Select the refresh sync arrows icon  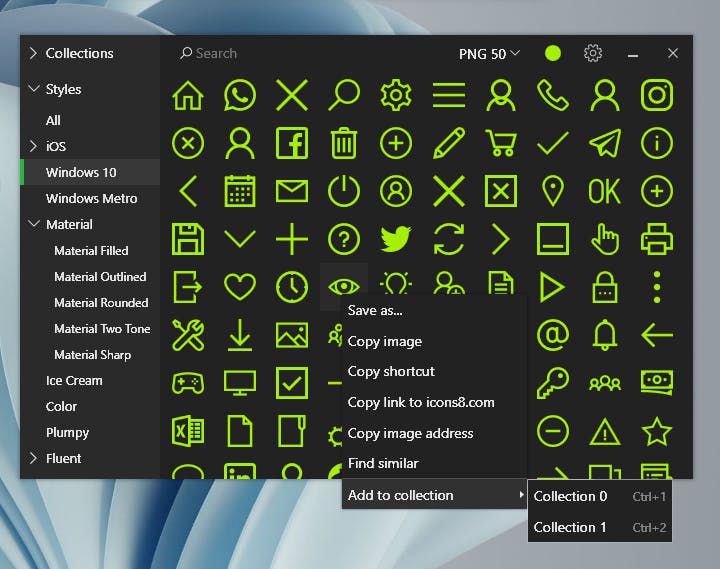(x=449, y=239)
